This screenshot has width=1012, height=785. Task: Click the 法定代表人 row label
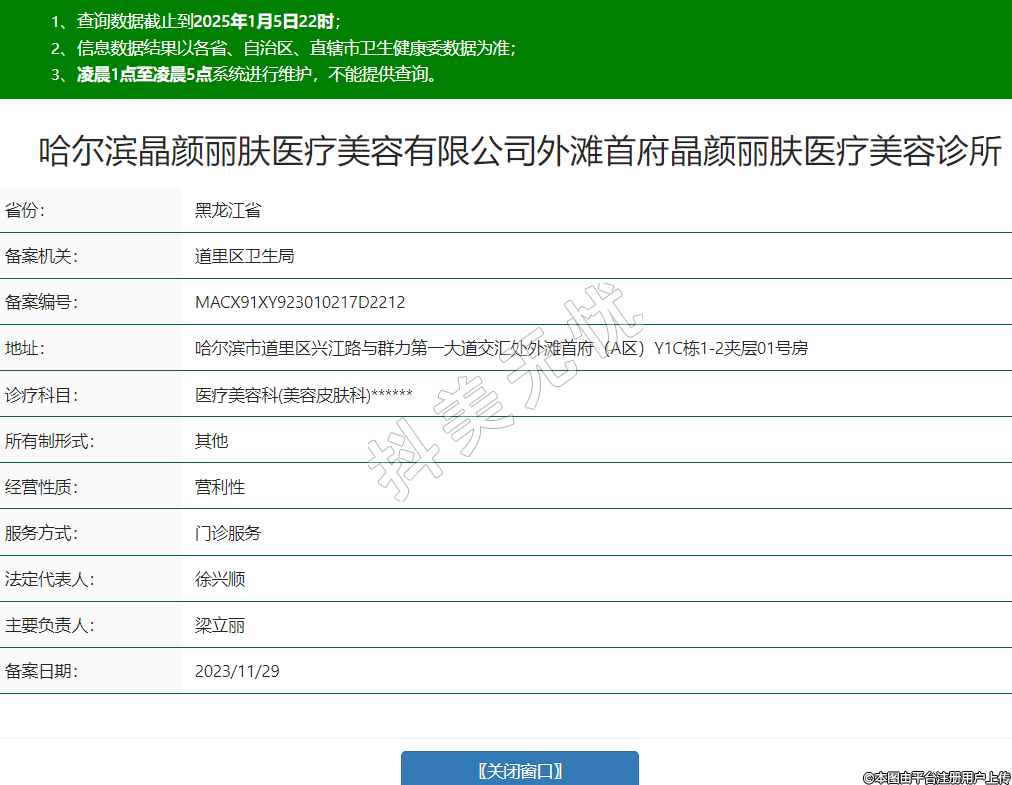coord(49,579)
